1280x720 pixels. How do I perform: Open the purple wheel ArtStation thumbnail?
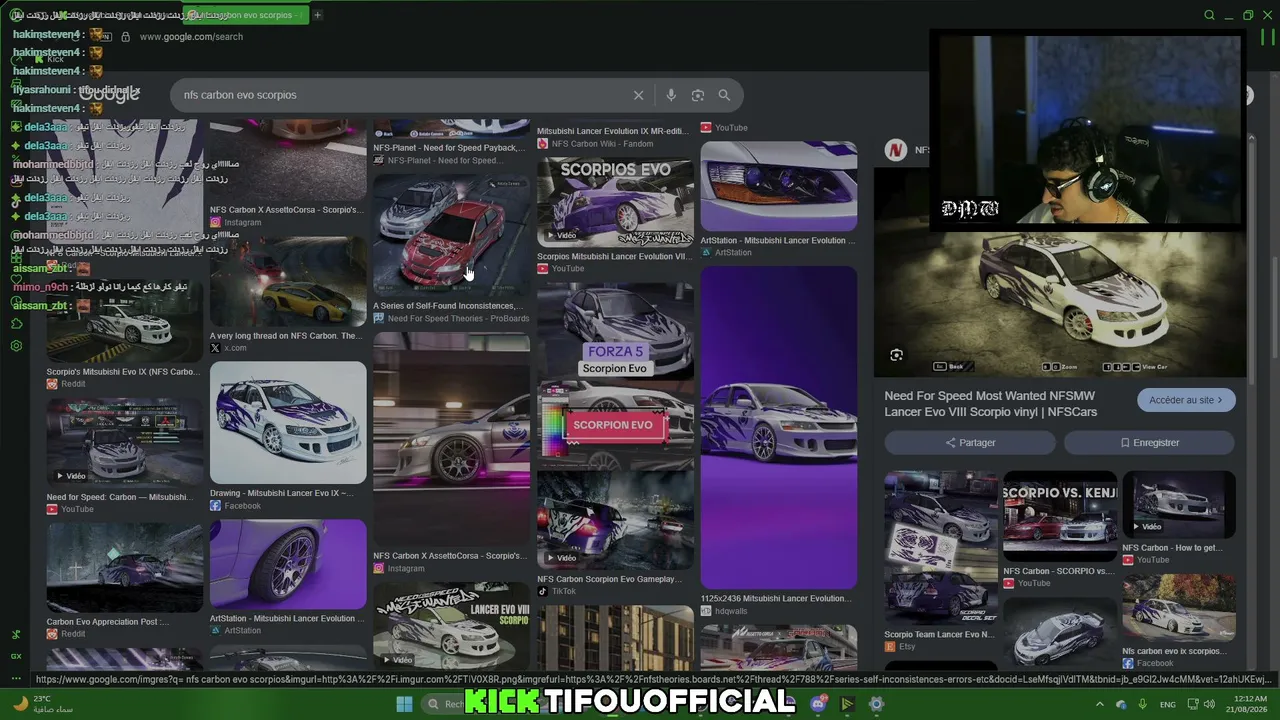click(288, 564)
